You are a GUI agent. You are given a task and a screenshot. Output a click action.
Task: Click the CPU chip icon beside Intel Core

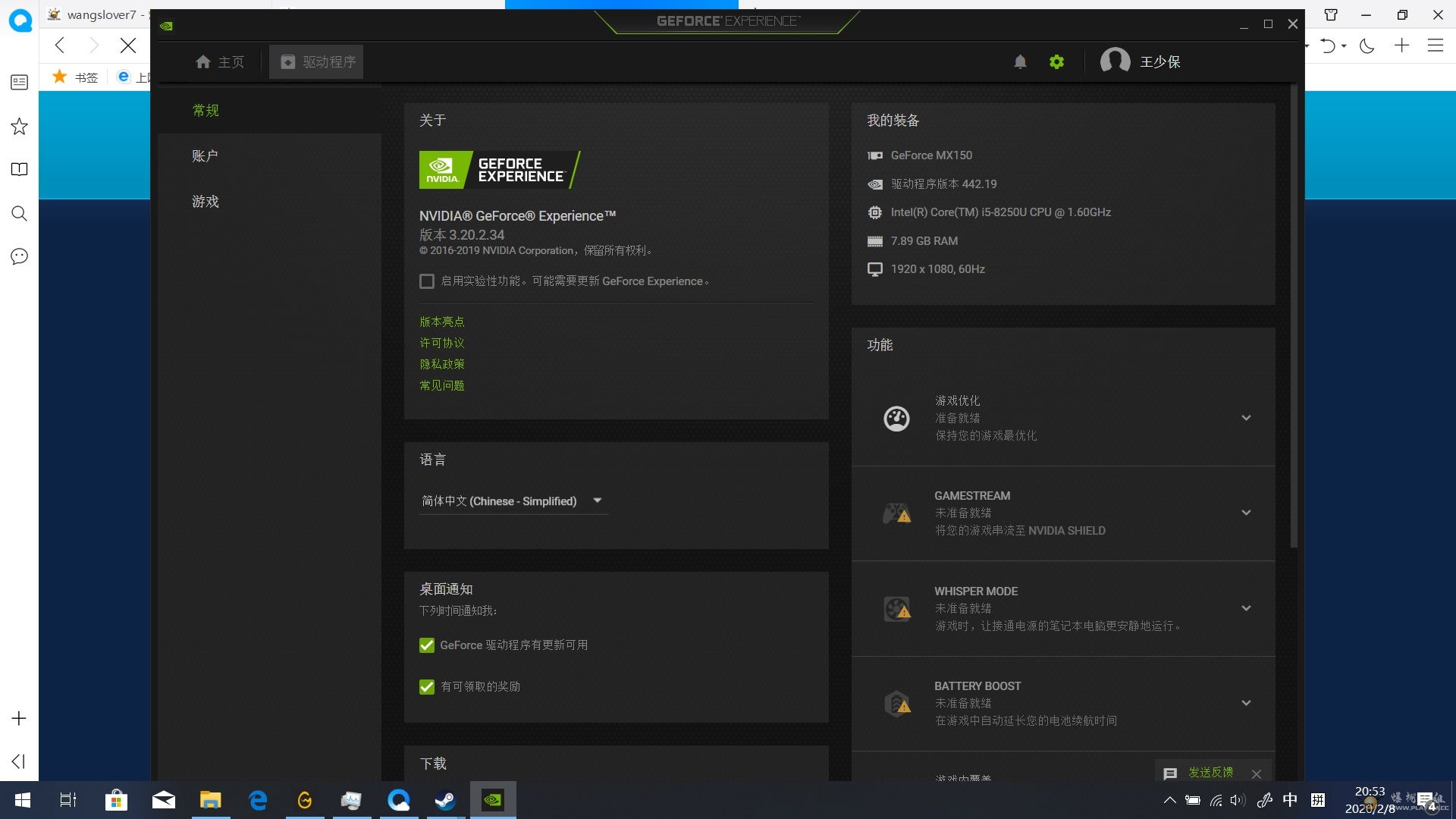[x=875, y=212]
